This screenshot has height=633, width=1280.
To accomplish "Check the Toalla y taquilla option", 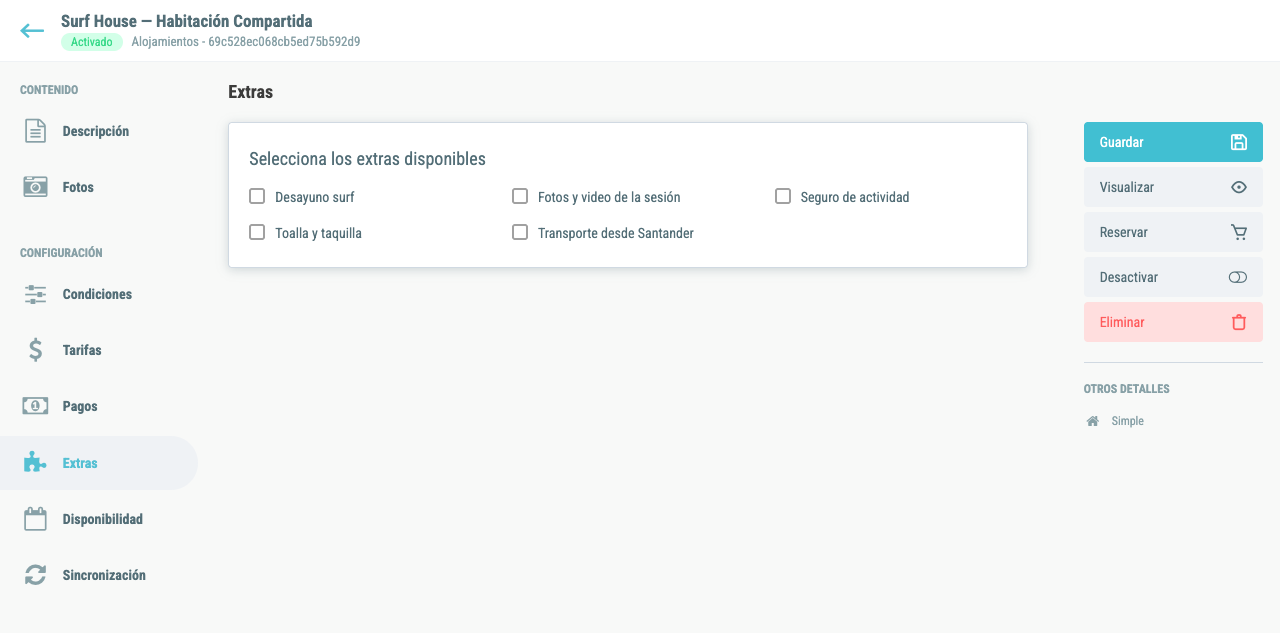I will click(x=257, y=232).
